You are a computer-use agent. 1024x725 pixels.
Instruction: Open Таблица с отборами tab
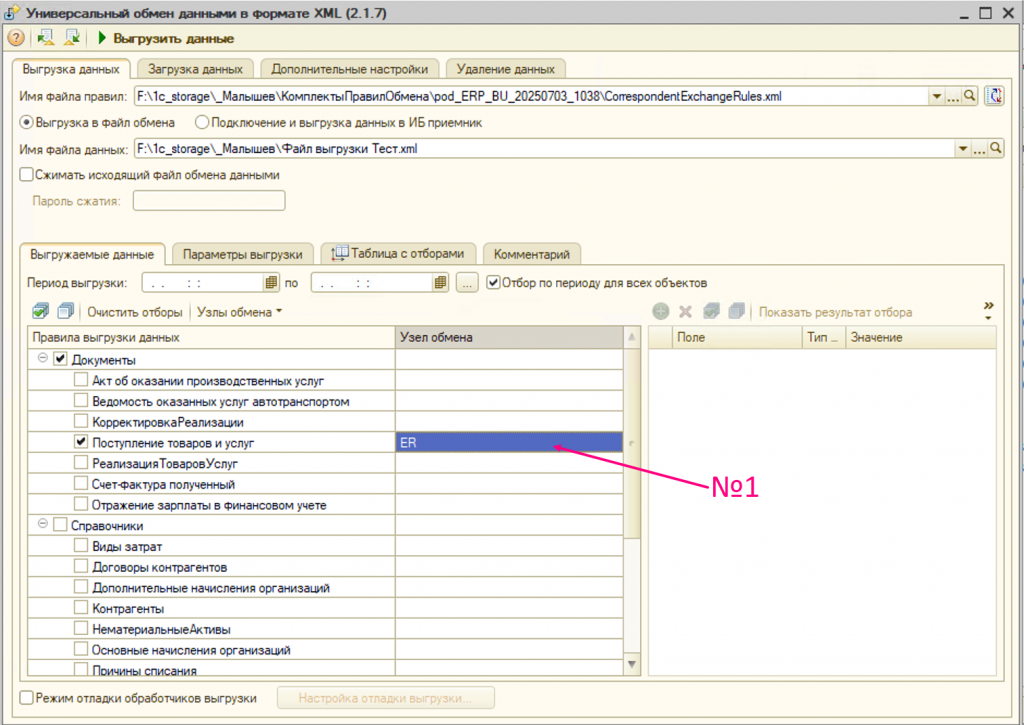coord(398,253)
